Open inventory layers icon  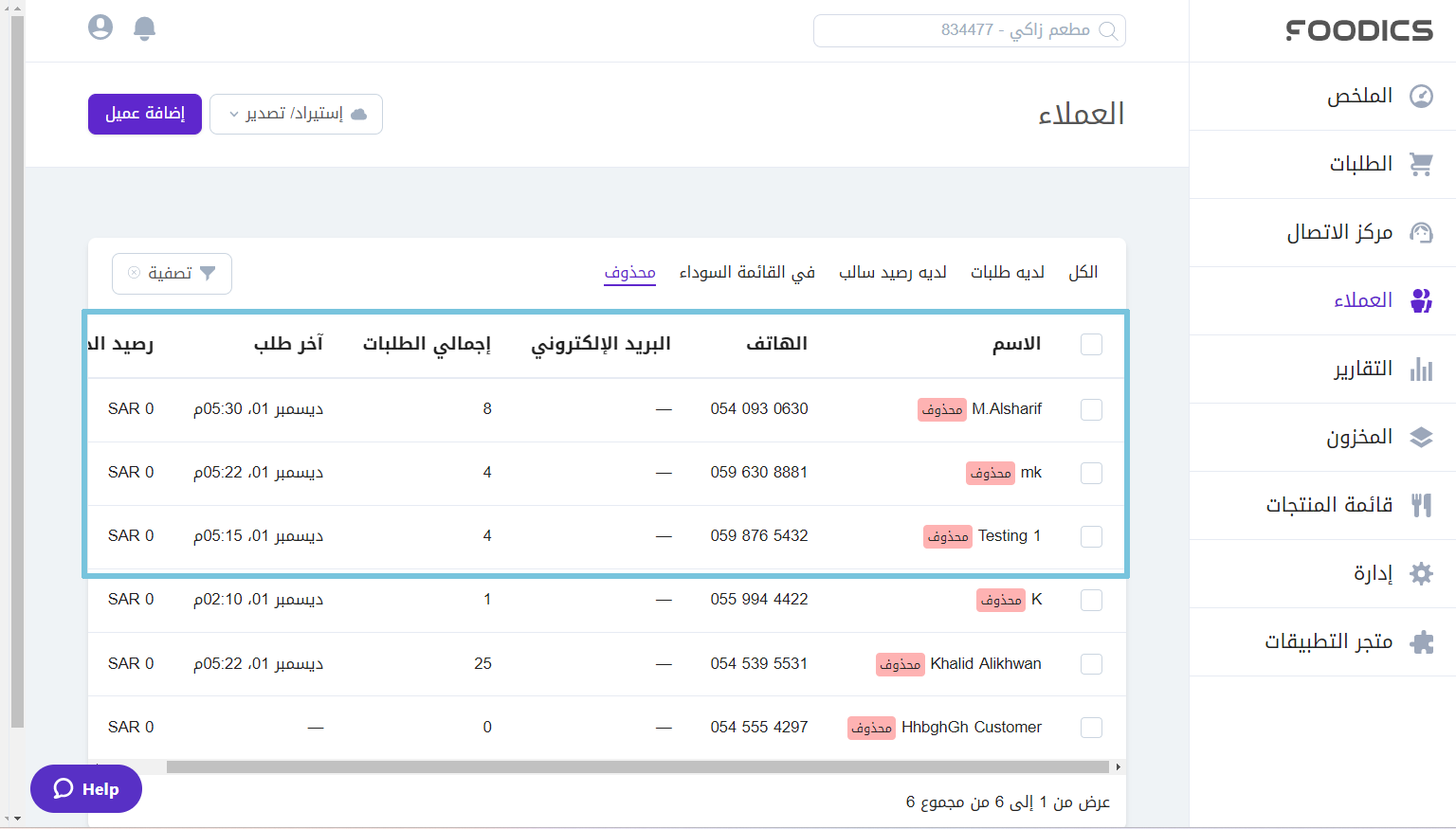click(1421, 437)
